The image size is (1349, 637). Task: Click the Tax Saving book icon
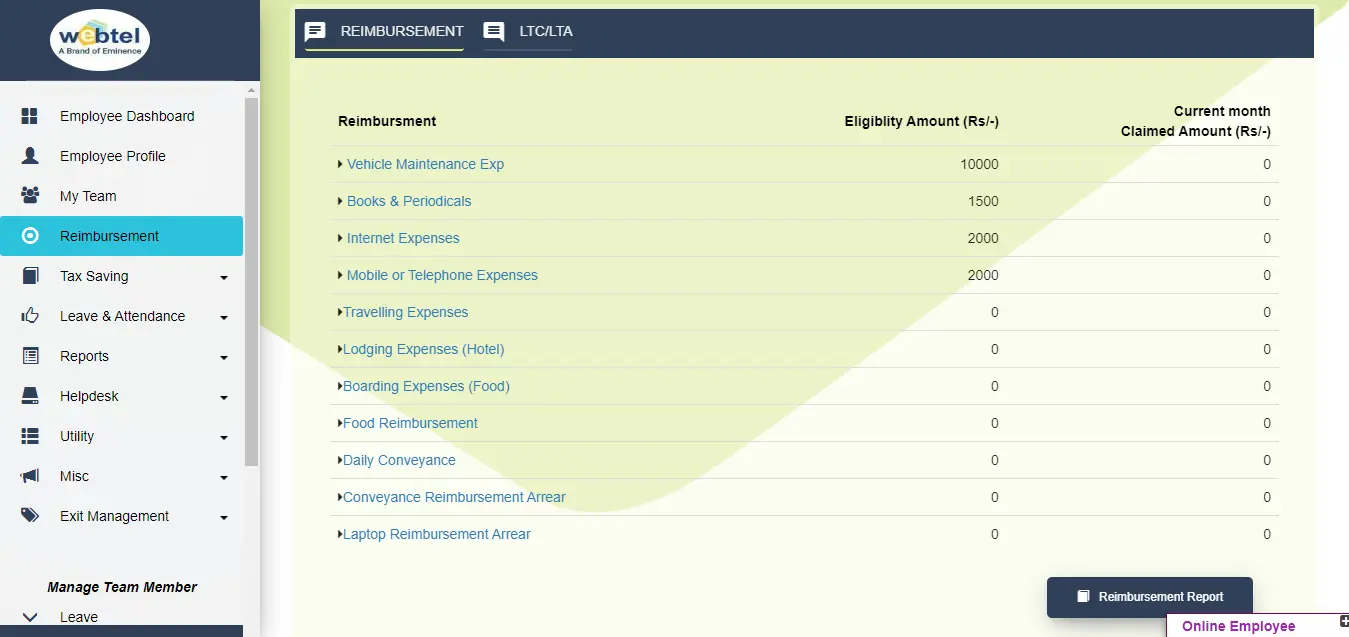coord(30,276)
